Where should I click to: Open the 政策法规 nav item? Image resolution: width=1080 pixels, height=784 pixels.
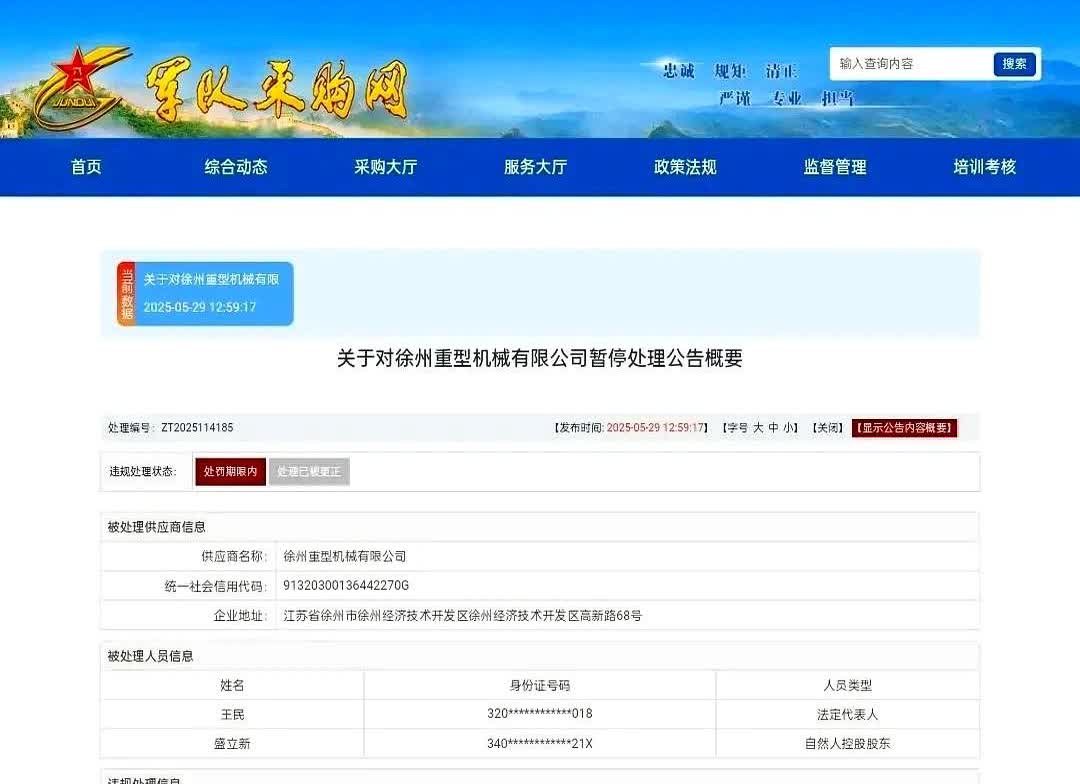tap(685, 167)
